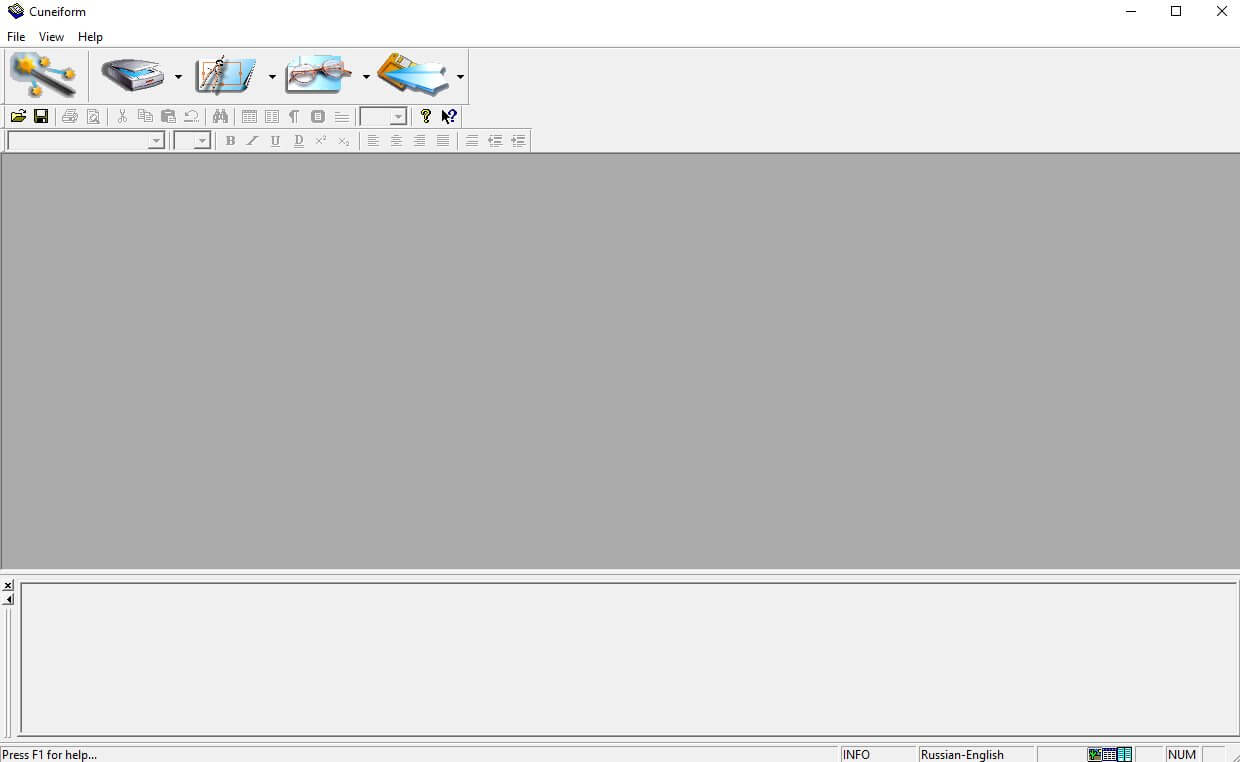The width and height of the screenshot is (1240, 762).
Task: Click the yellow question mark help icon
Action: (x=426, y=117)
